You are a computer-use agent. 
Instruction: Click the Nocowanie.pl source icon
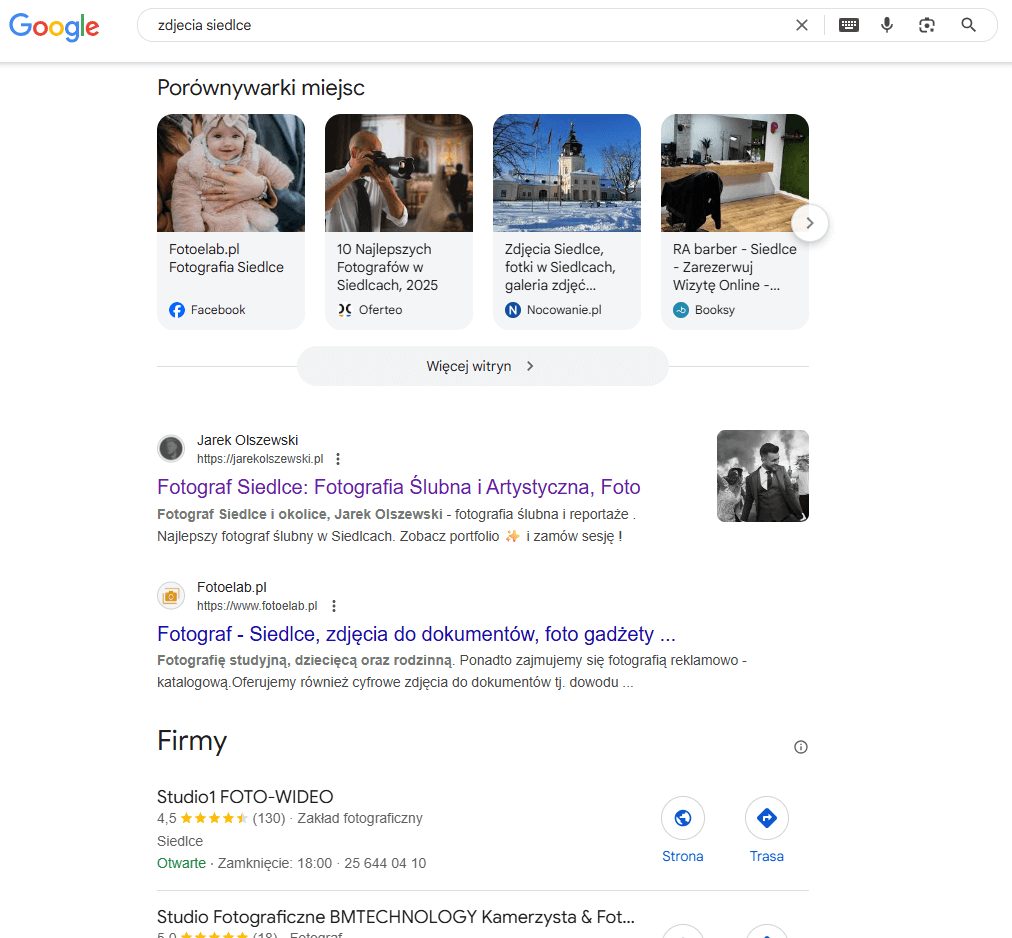(x=513, y=310)
